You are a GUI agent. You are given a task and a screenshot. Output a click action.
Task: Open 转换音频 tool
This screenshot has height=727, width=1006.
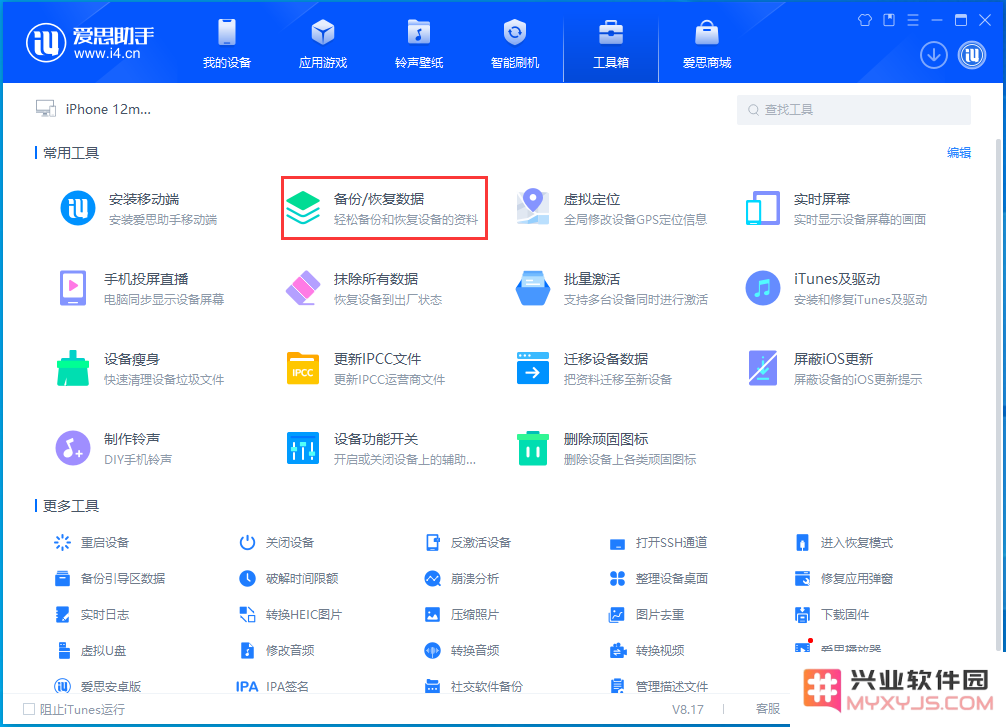pyautogui.click(x=462, y=651)
